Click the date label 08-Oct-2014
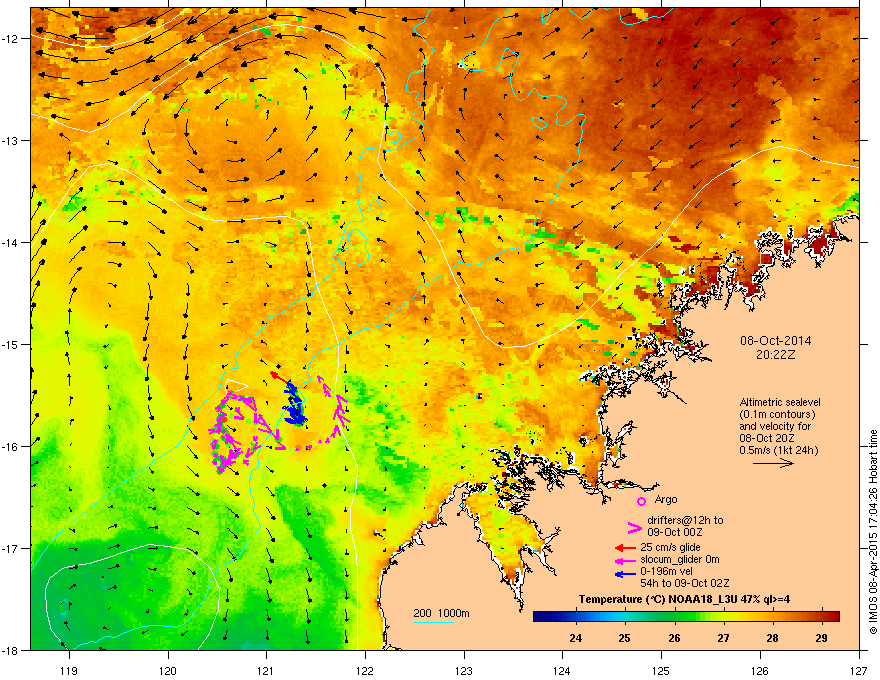 (x=775, y=341)
